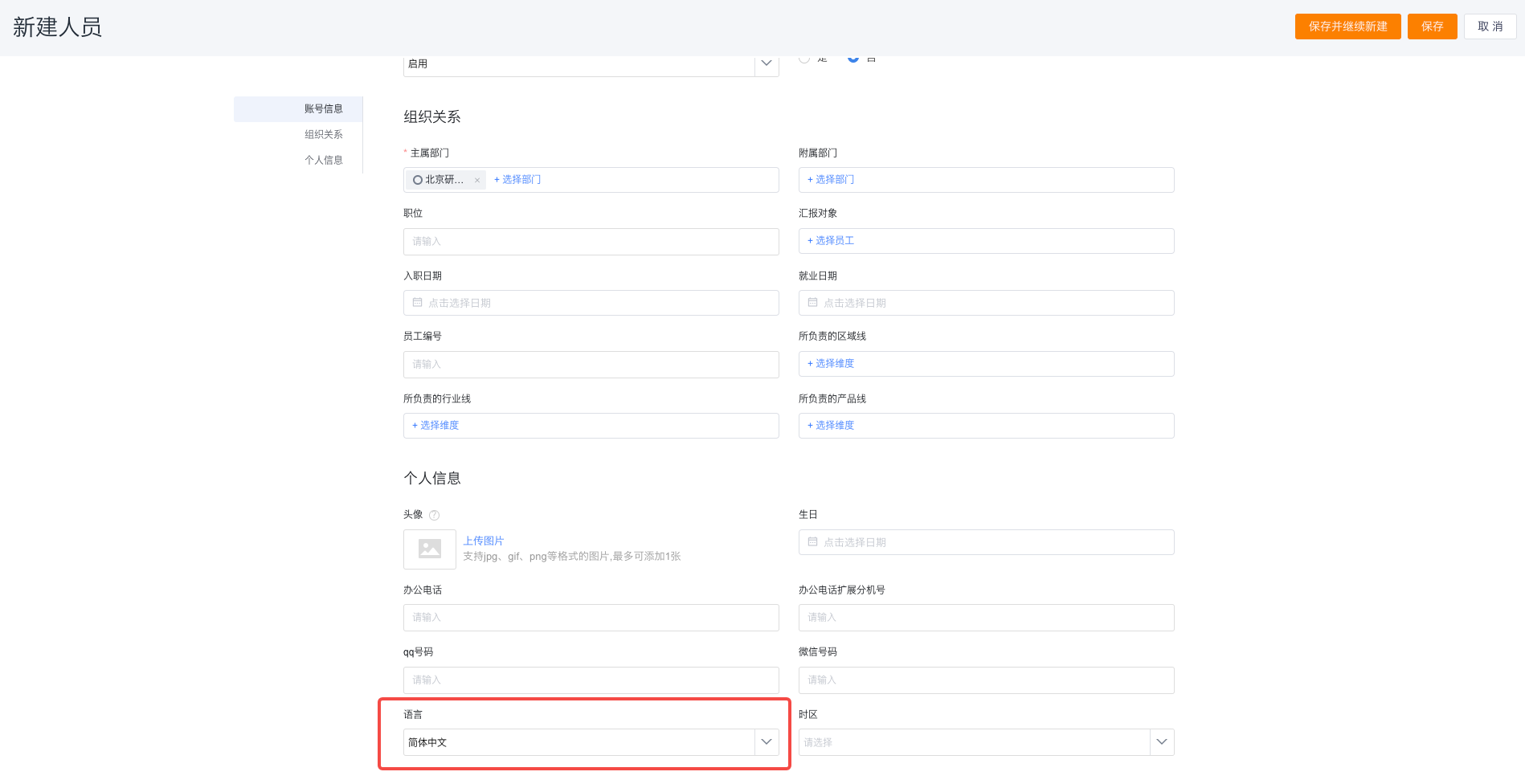This screenshot has width=1525, height=784.
Task: Click 选择部门 link under 附属部门
Action: pyautogui.click(x=831, y=180)
